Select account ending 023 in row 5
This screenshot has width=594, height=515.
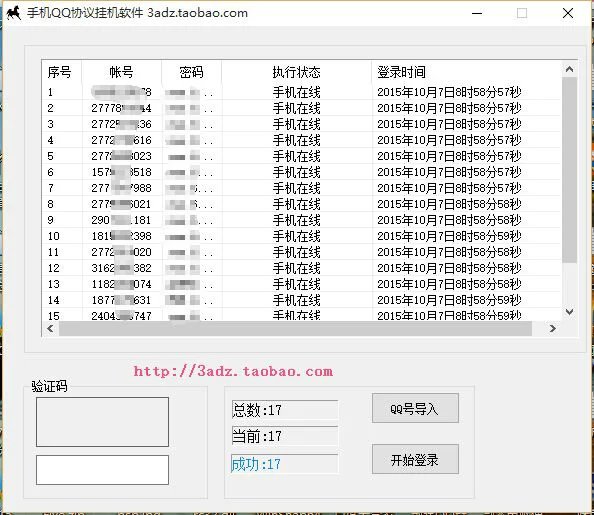(121, 156)
